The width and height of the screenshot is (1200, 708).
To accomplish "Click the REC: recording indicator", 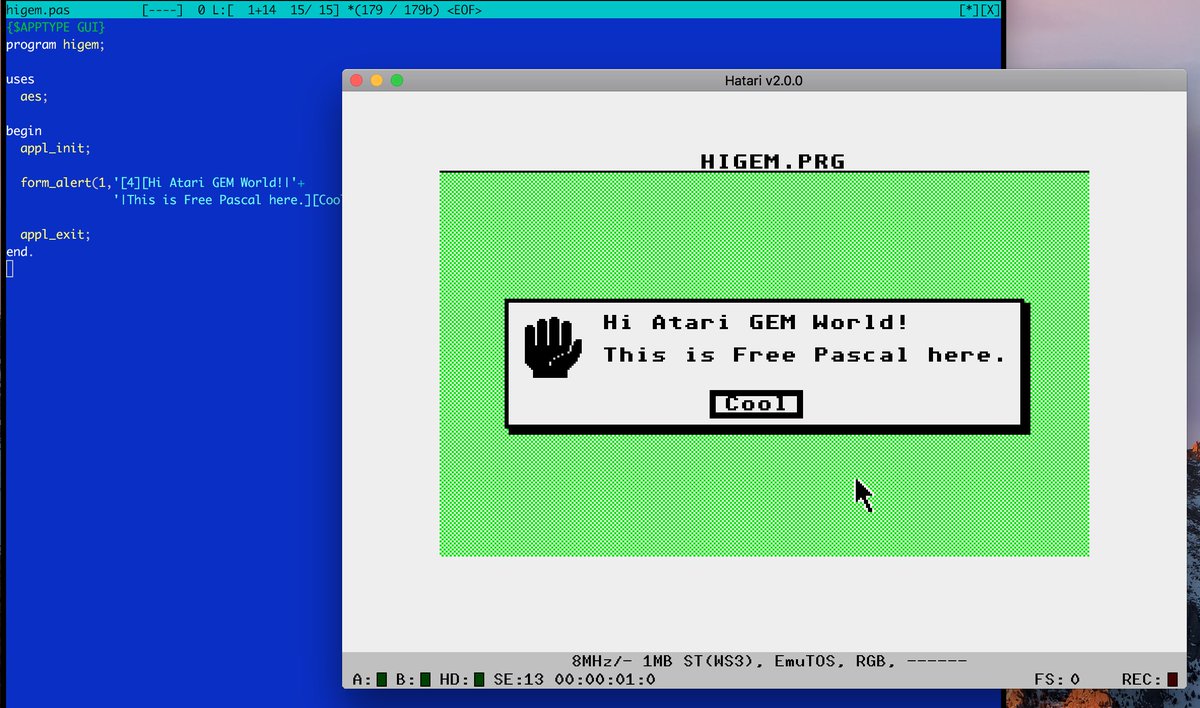I will point(1172,680).
